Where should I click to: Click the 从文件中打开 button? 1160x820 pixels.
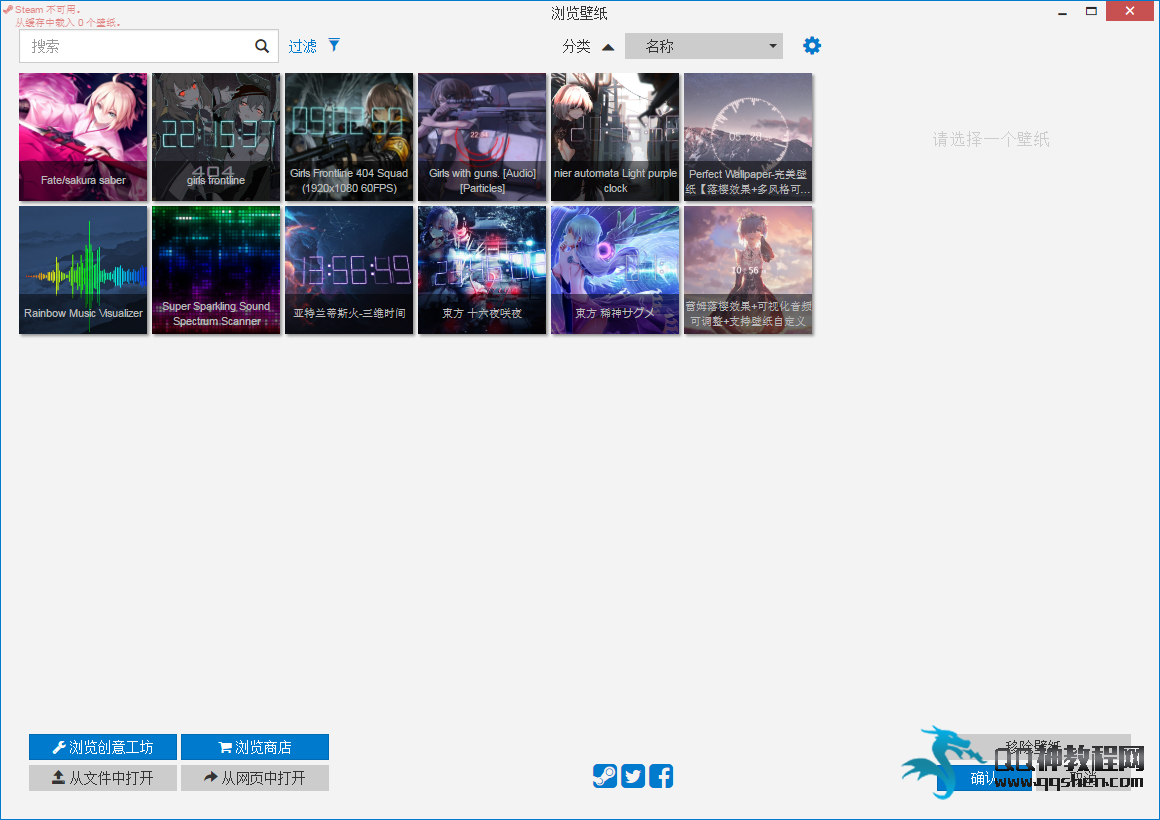coord(103,778)
